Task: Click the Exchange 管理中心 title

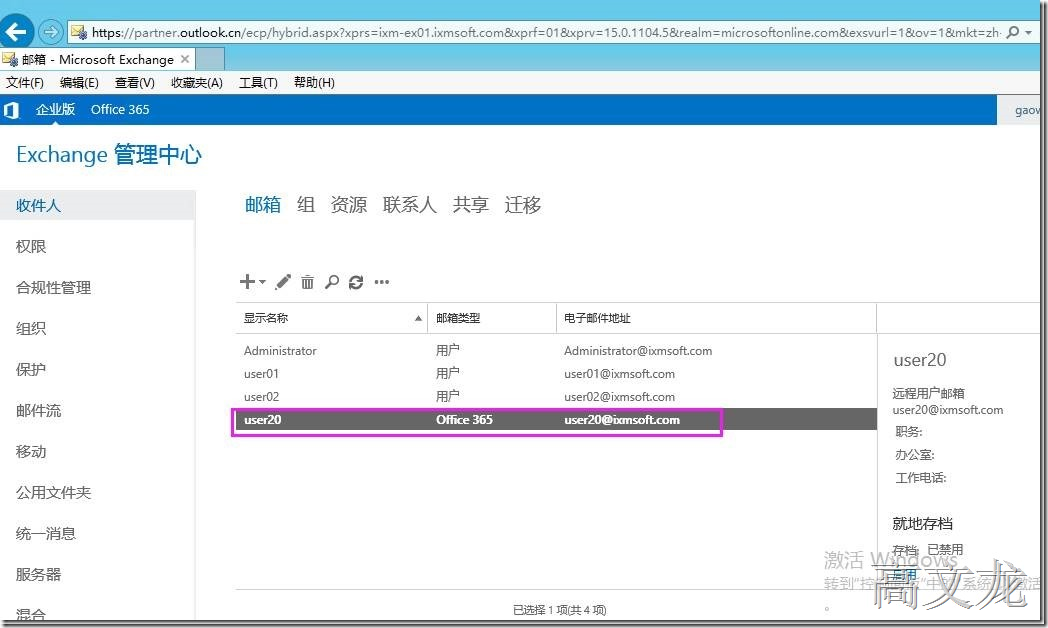Action: pyautogui.click(x=108, y=154)
